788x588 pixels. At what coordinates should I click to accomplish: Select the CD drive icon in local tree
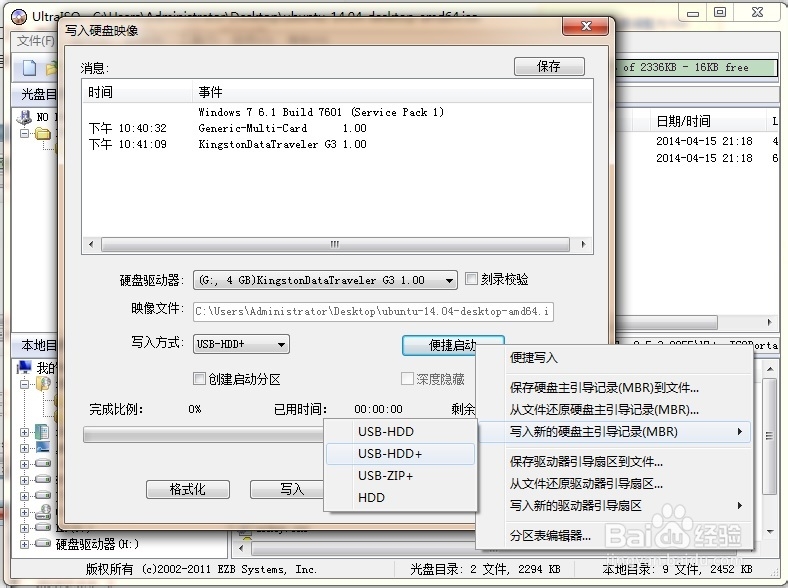(x=43, y=512)
